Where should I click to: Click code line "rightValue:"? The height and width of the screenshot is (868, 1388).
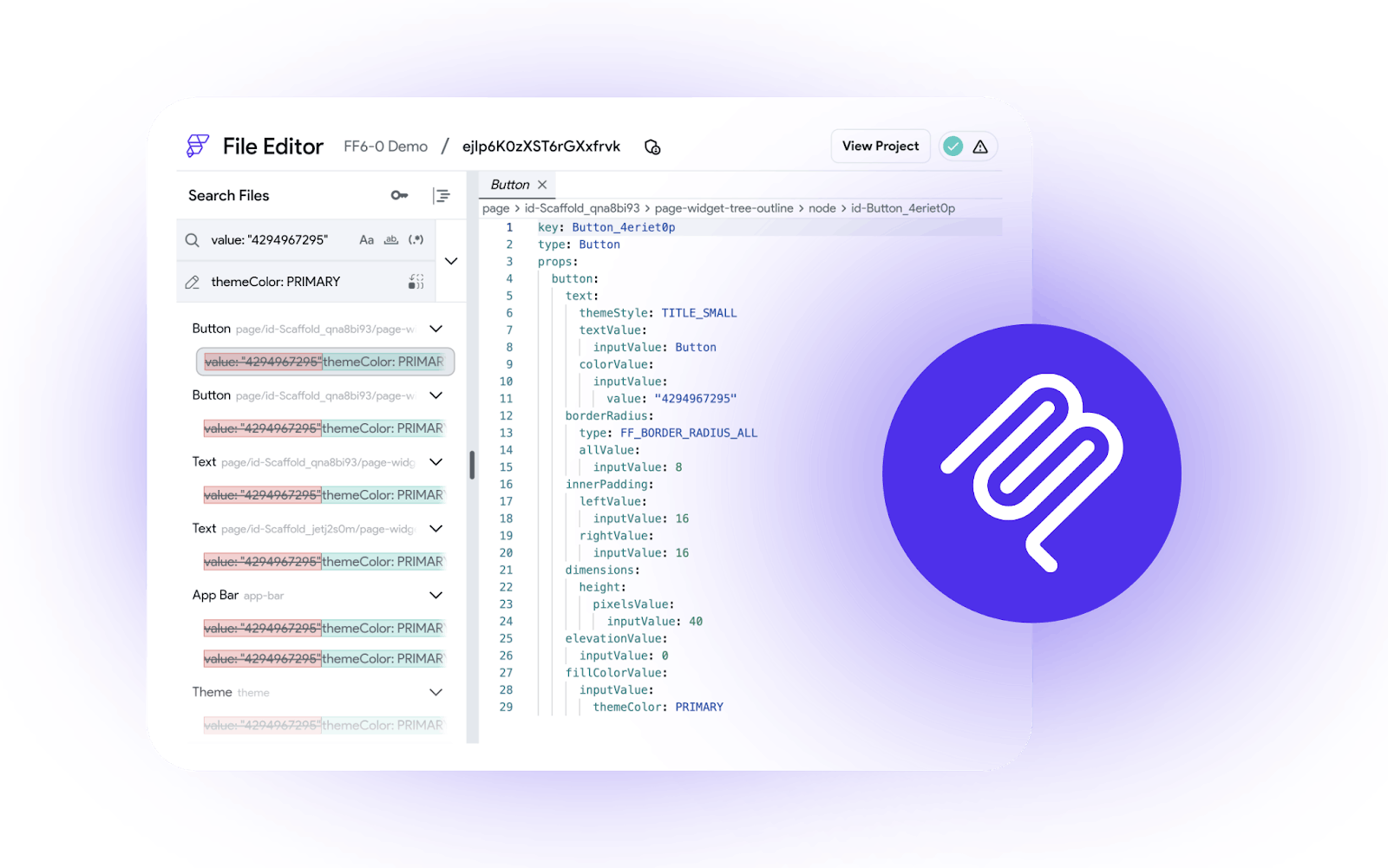pyautogui.click(x=617, y=536)
